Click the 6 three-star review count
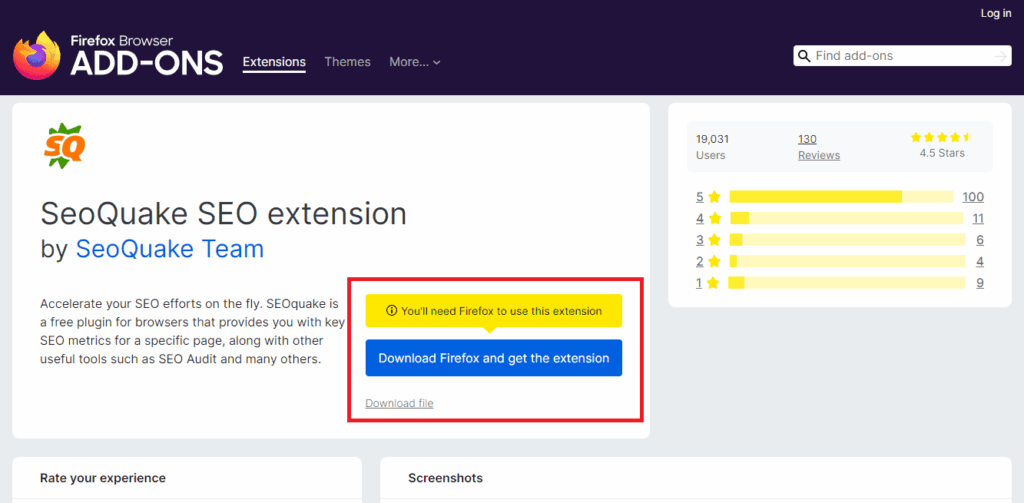 pos(980,240)
